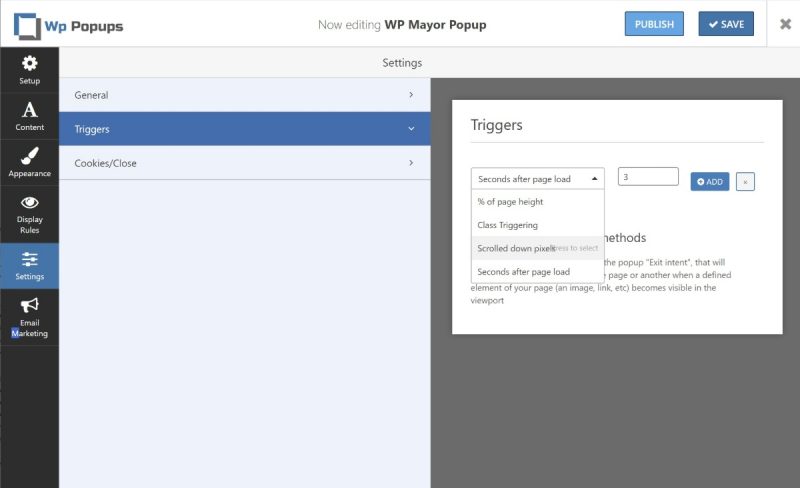This screenshot has width=800, height=488.
Task: Click the trigger dropdown arrow caret
Action: [594, 179]
